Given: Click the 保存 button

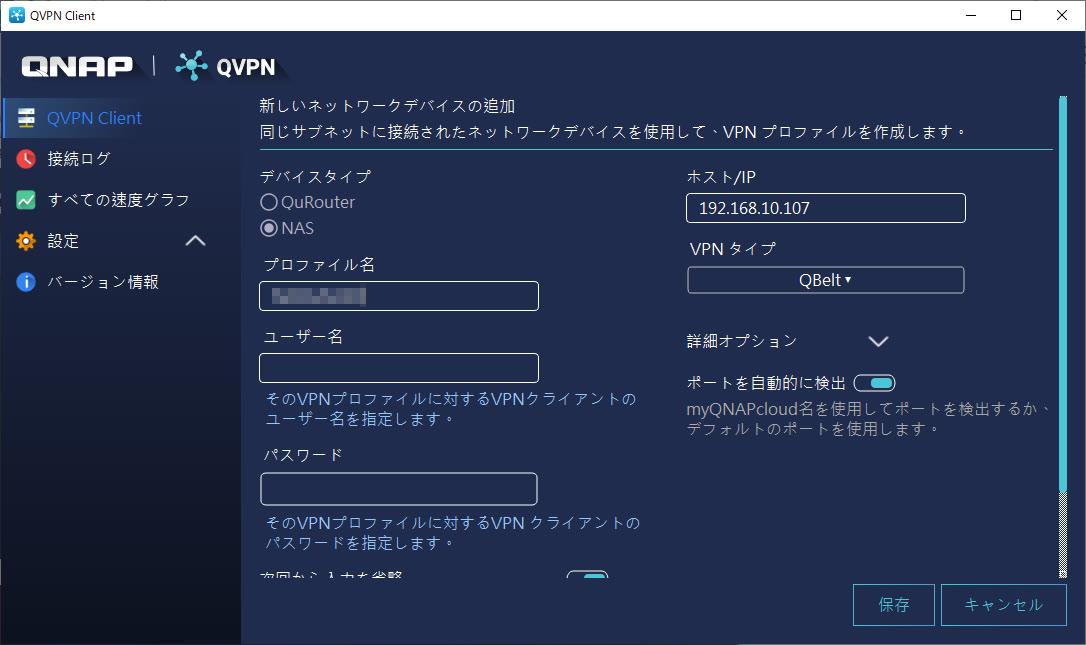Looking at the screenshot, I should 893,605.
